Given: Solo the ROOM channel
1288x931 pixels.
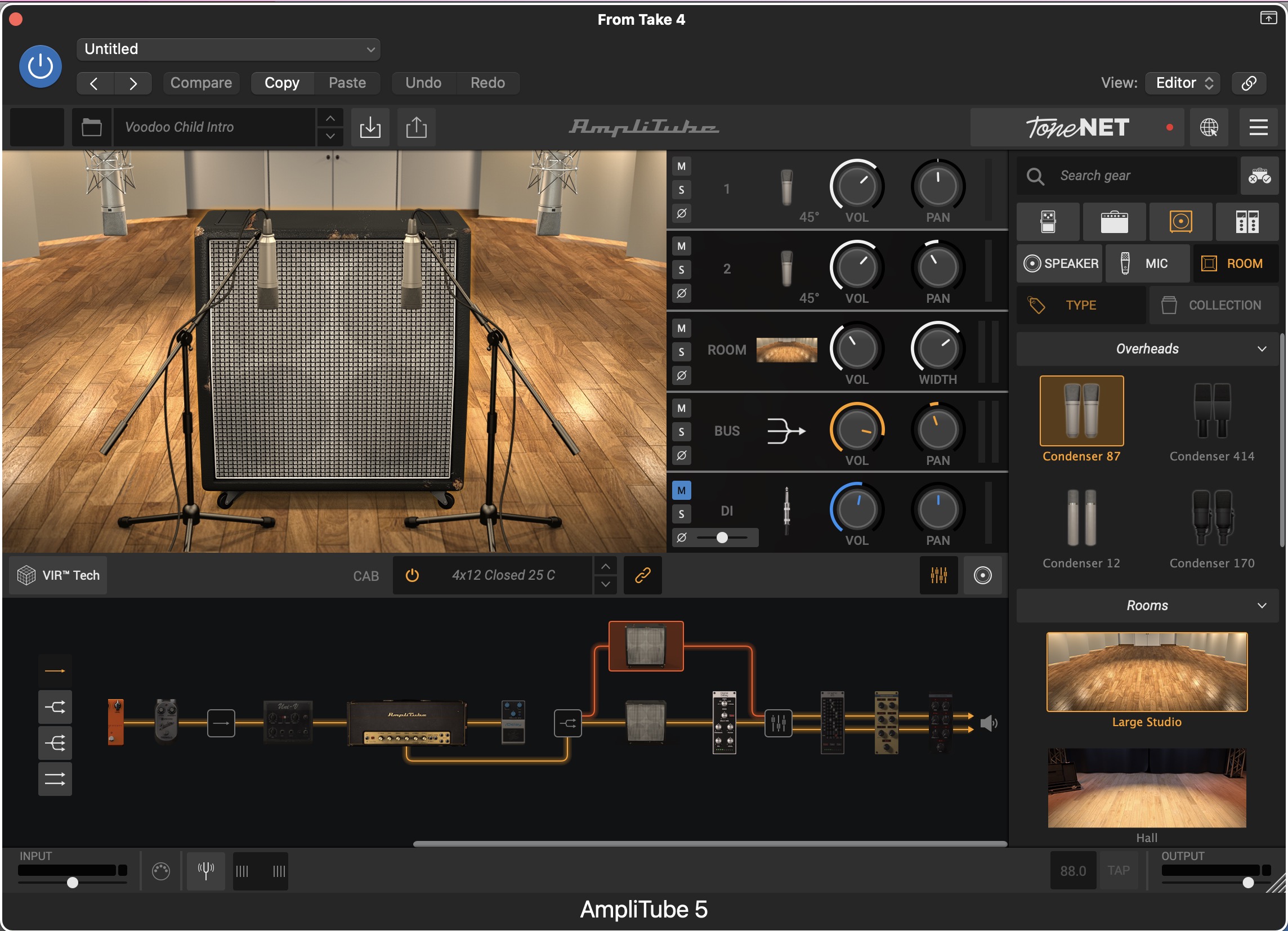Looking at the screenshot, I should click(x=682, y=352).
